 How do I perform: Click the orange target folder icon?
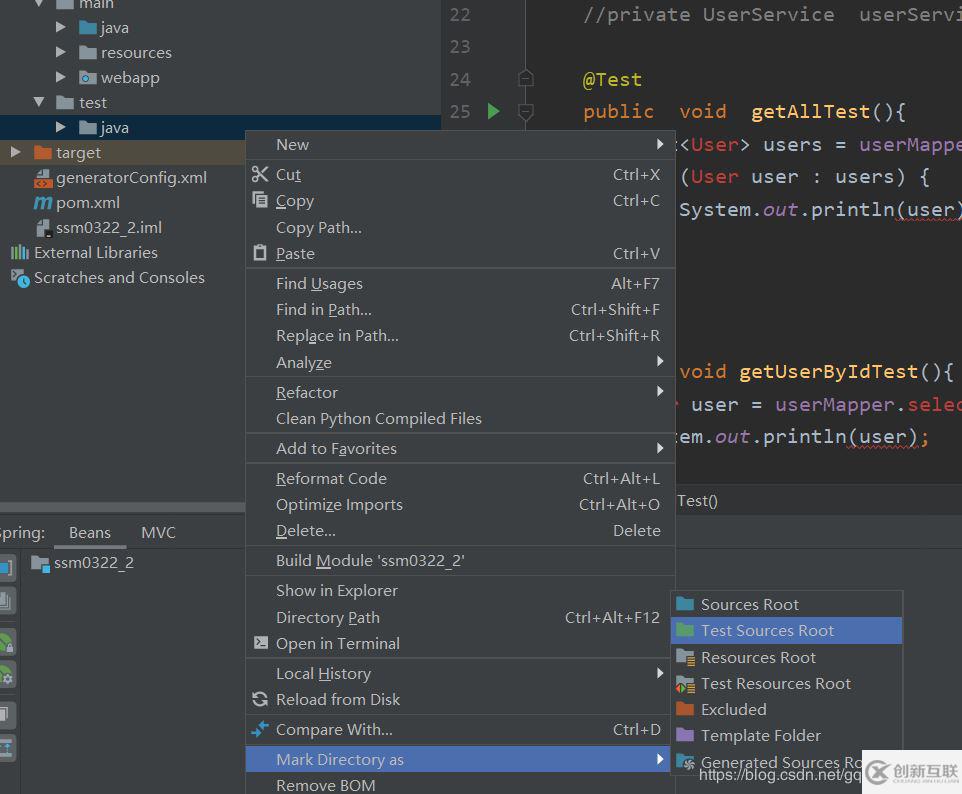[42, 152]
